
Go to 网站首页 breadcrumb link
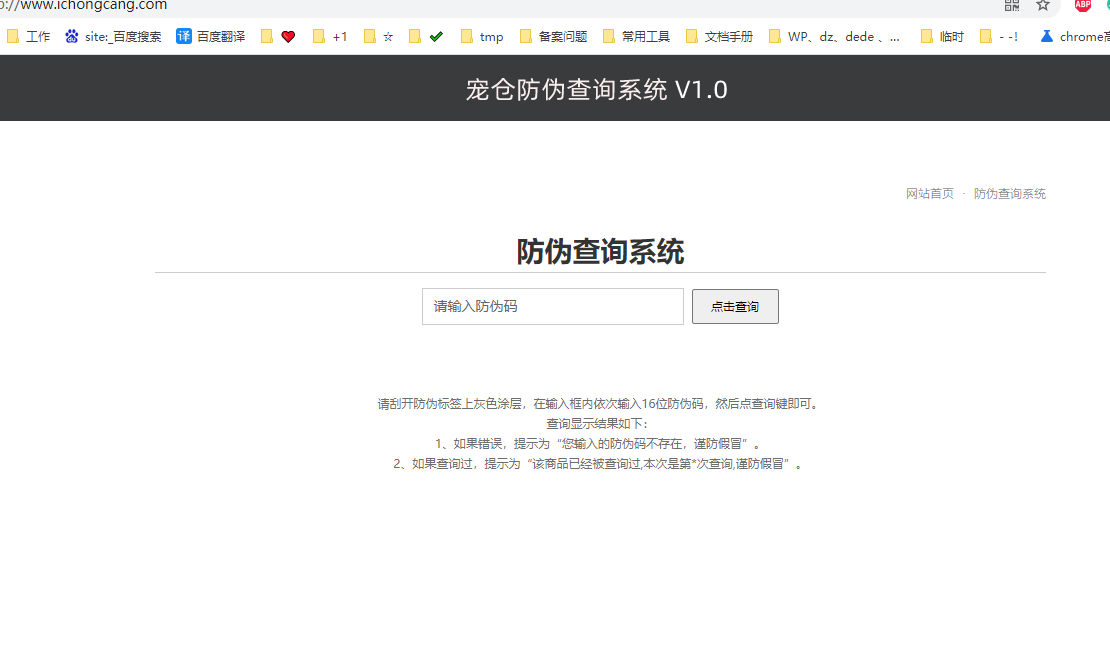[x=930, y=194]
